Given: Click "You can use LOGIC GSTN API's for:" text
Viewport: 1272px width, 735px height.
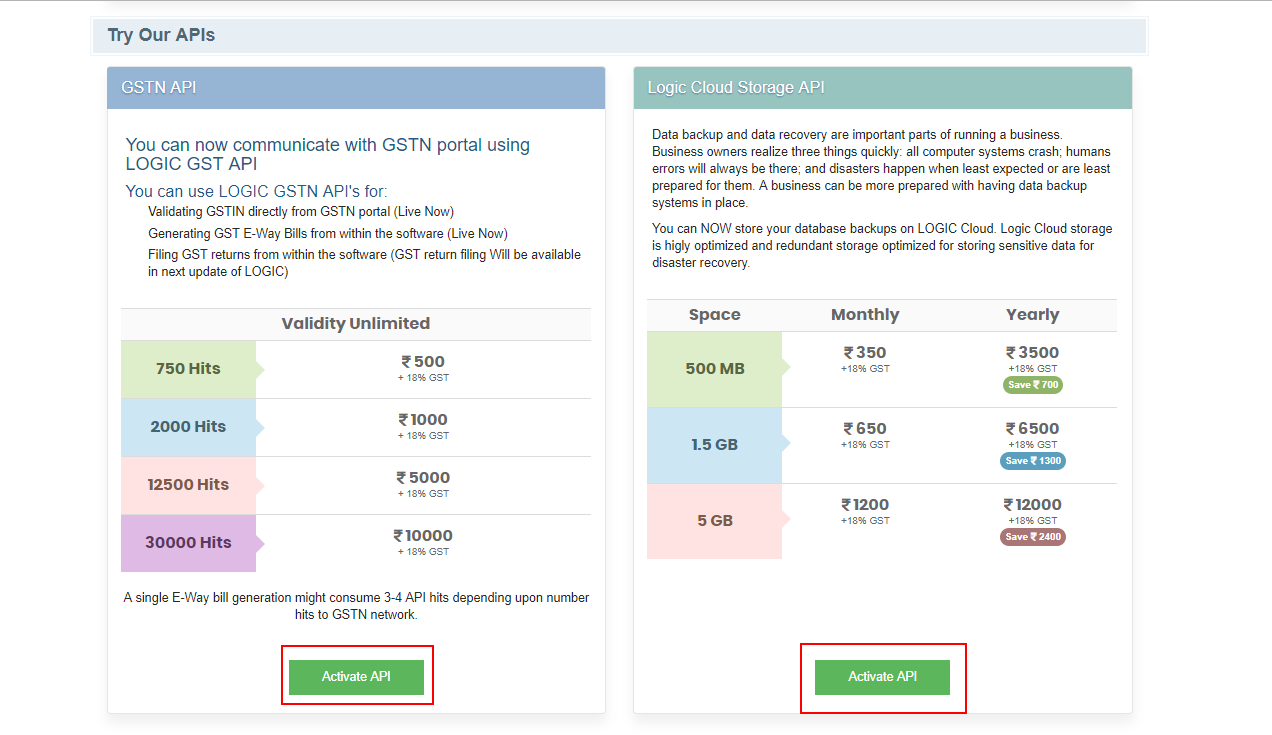Looking at the screenshot, I should [x=256, y=191].
